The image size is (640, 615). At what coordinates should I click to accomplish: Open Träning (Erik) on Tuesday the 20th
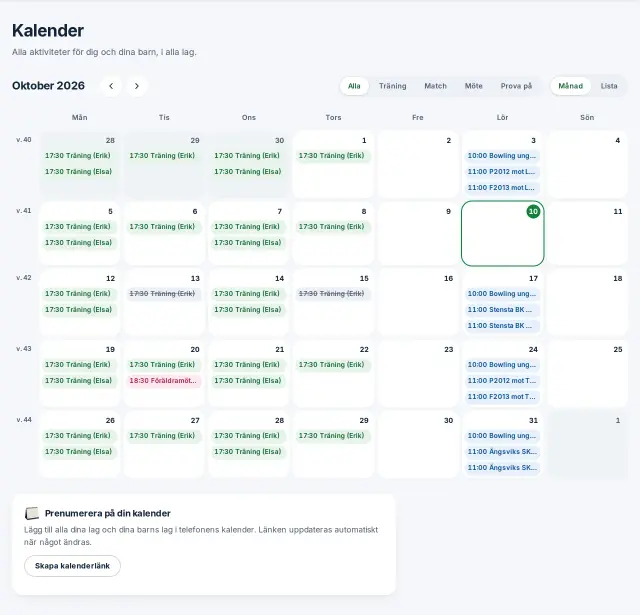pos(163,365)
